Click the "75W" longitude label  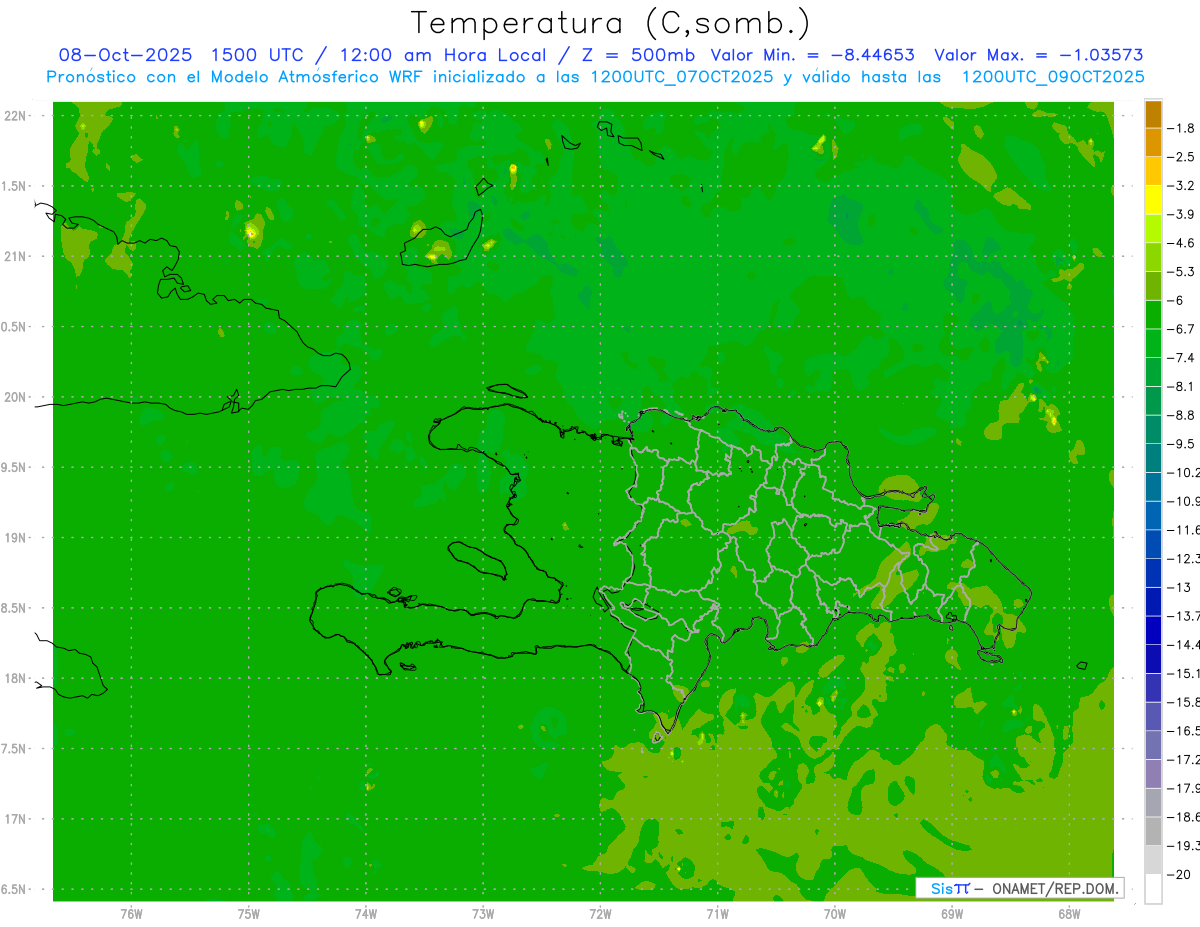[249, 913]
